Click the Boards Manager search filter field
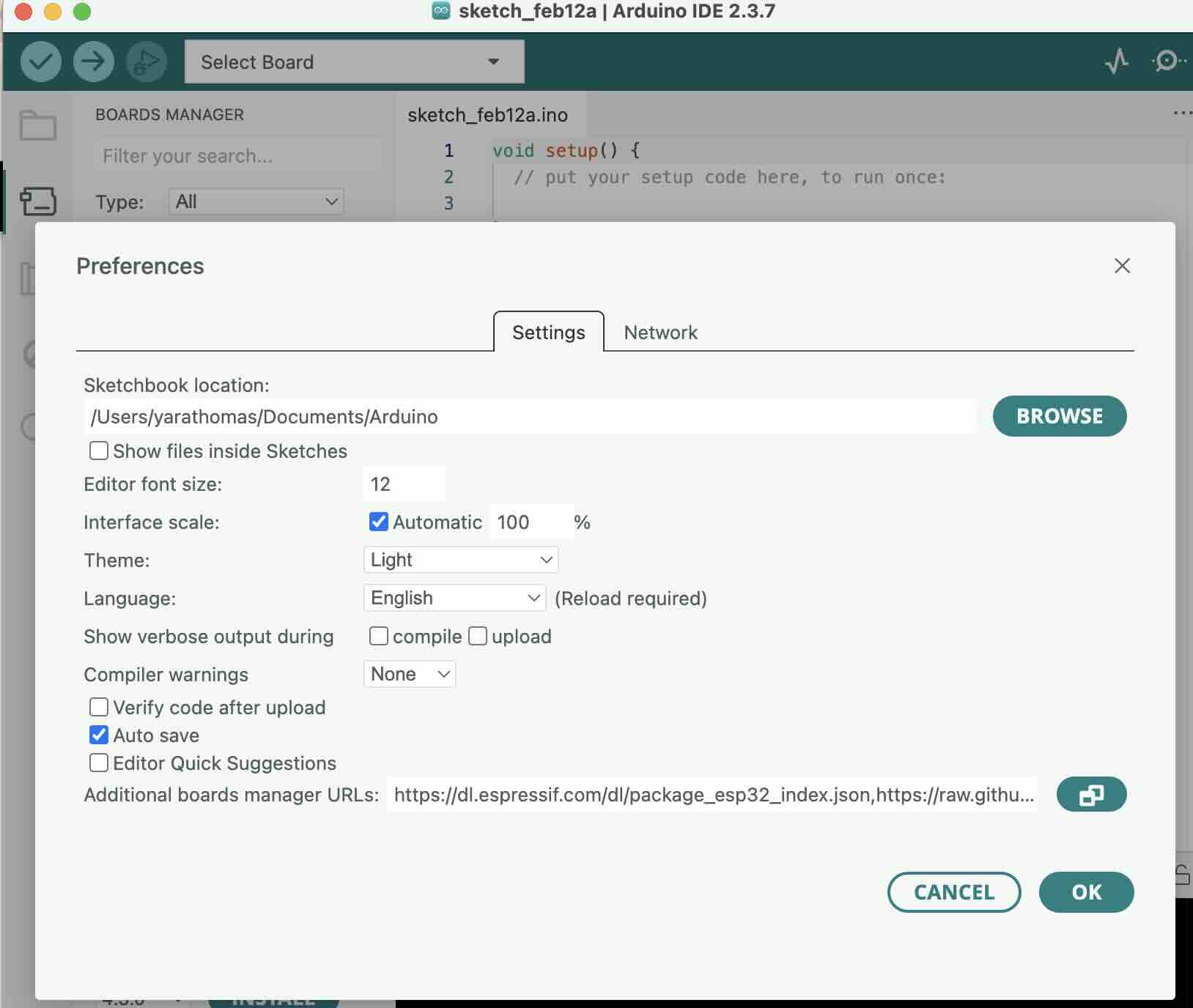Image resolution: width=1193 pixels, height=1008 pixels. pos(238,156)
